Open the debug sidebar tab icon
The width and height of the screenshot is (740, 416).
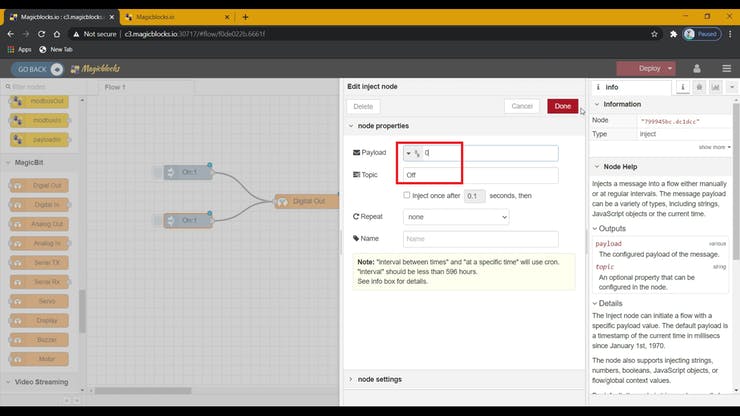699,87
